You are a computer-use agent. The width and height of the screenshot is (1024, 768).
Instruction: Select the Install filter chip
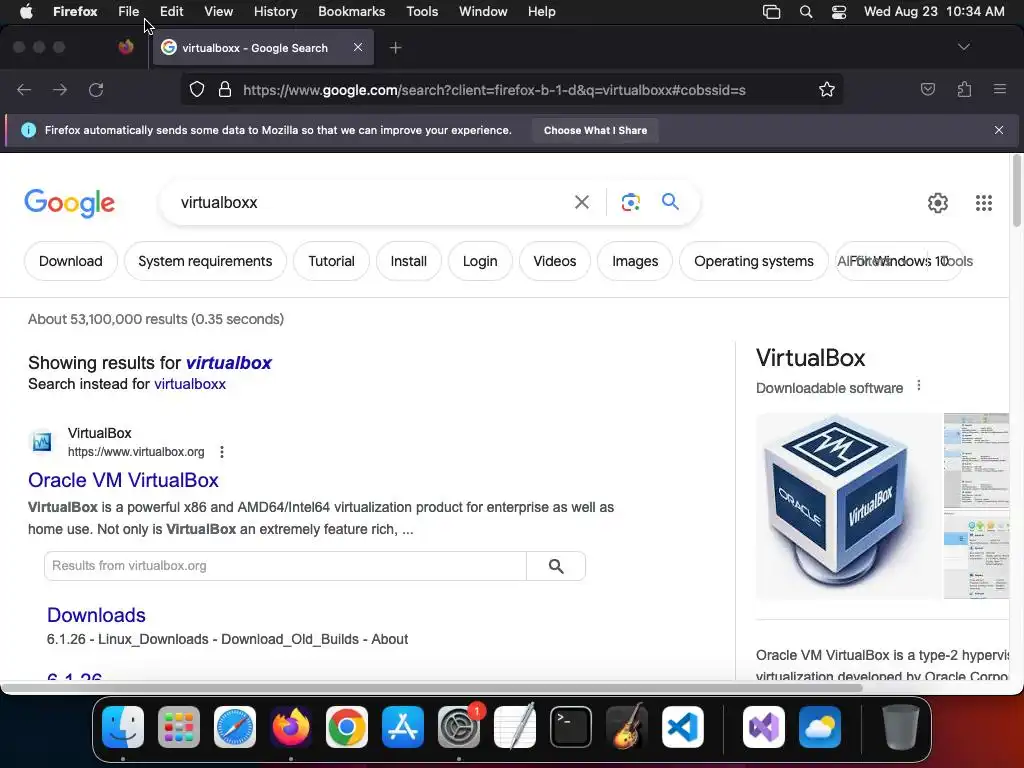[x=408, y=261]
